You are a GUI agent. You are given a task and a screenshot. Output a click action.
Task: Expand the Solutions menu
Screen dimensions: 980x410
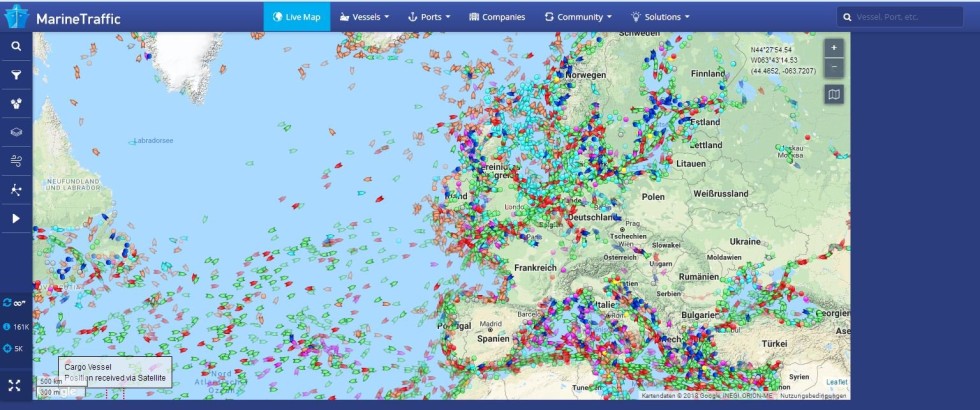pos(661,17)
